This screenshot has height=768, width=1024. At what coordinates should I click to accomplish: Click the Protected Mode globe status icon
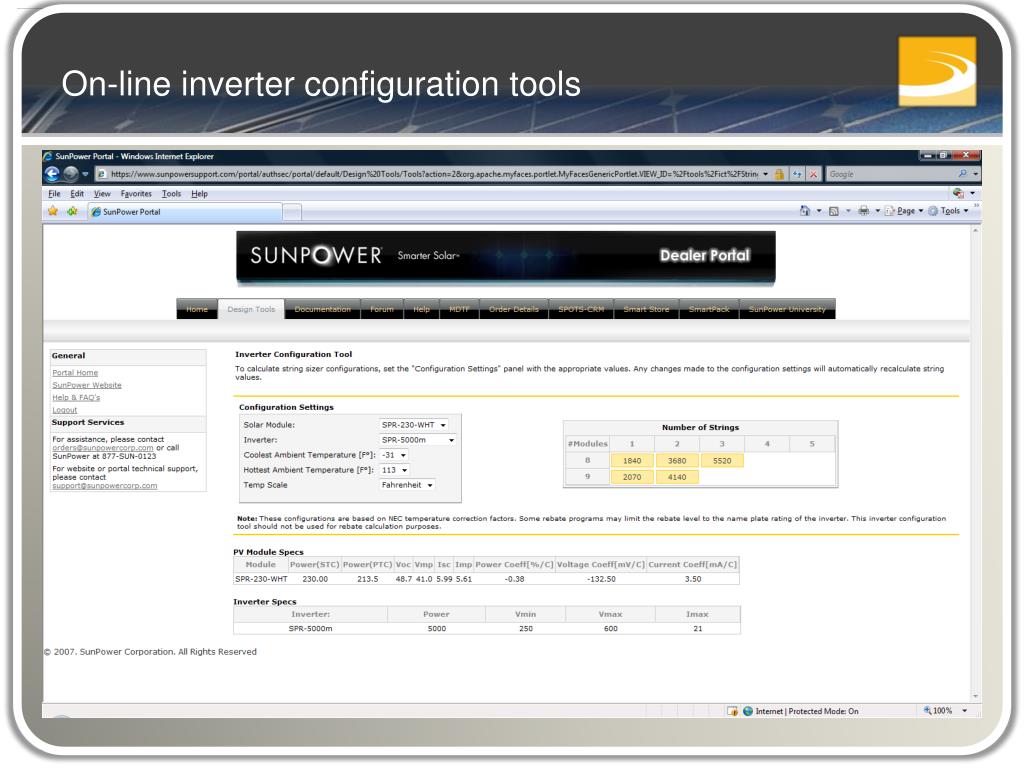(x=748, y=711)
